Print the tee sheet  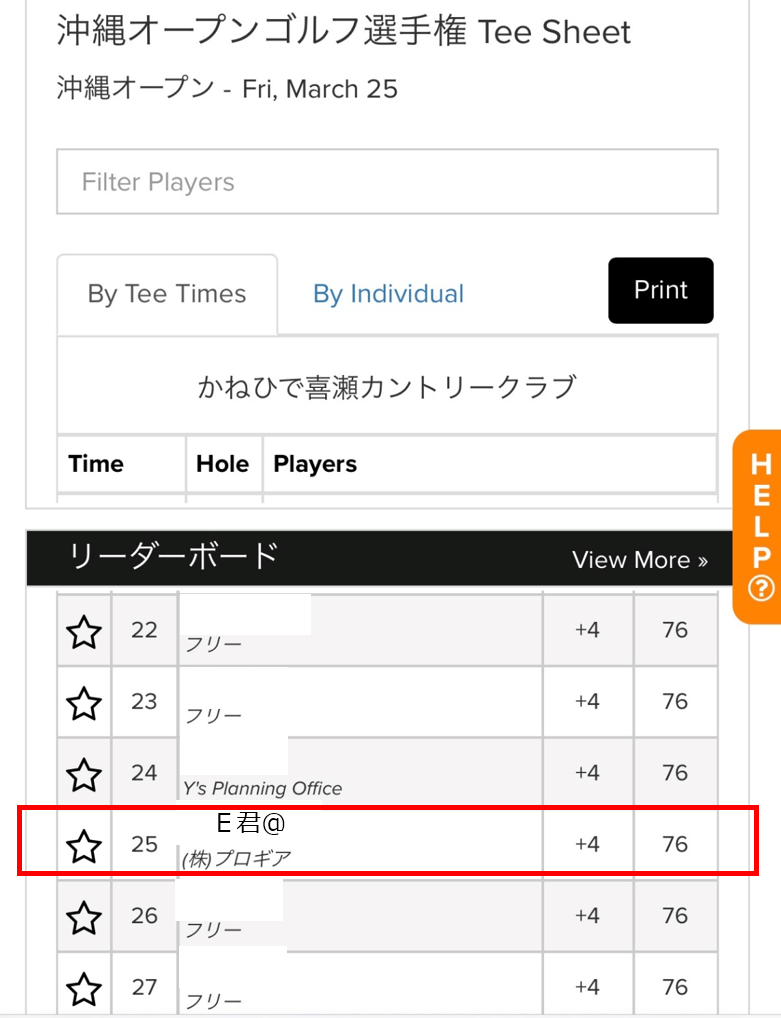tap(661, 290)
